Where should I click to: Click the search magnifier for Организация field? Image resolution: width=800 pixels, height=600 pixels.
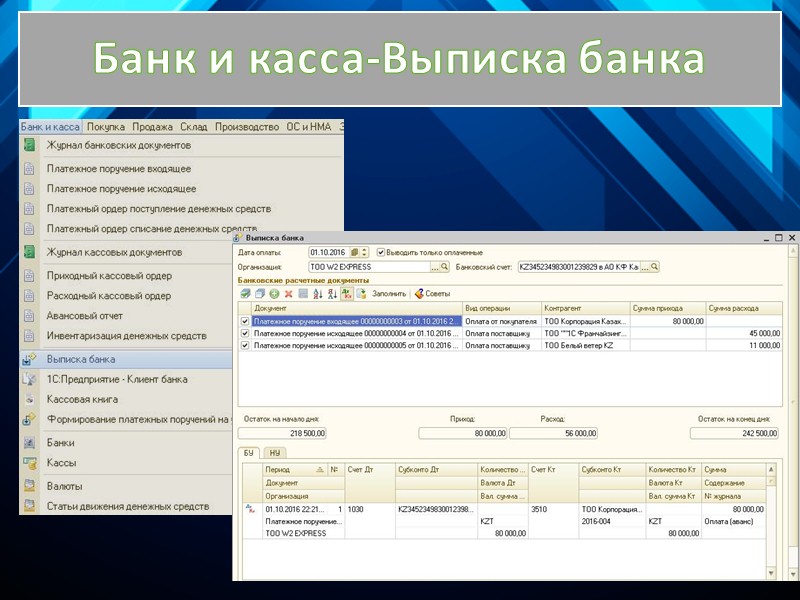pos(444,267)
